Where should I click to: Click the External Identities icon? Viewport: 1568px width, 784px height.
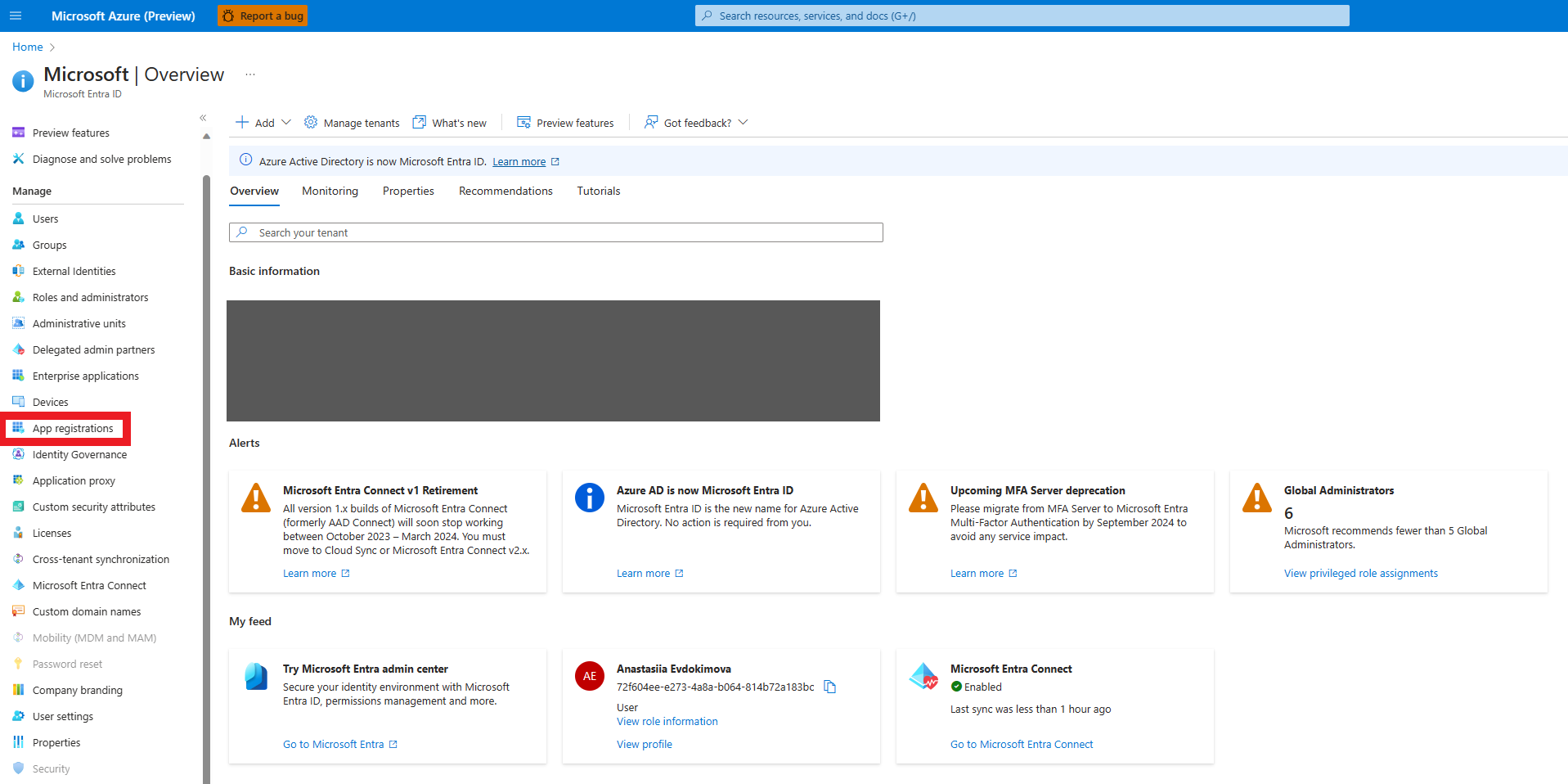[18, 271]
